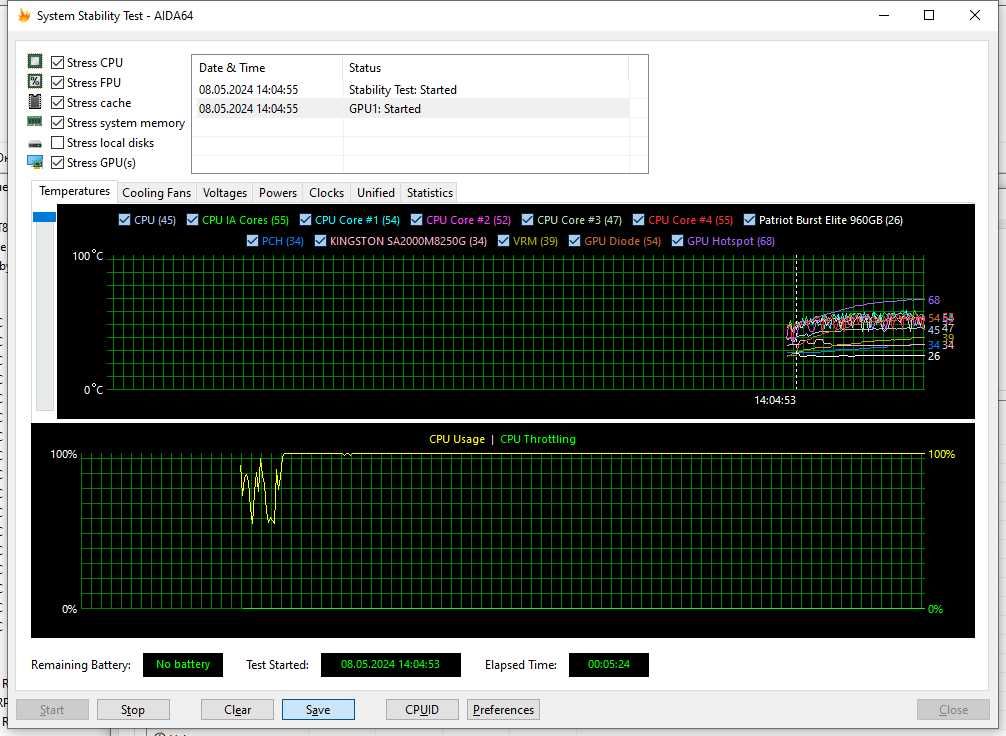1006x736 pixels.
Task: Switch to the Statistics tab
Action: coord(430,193)
